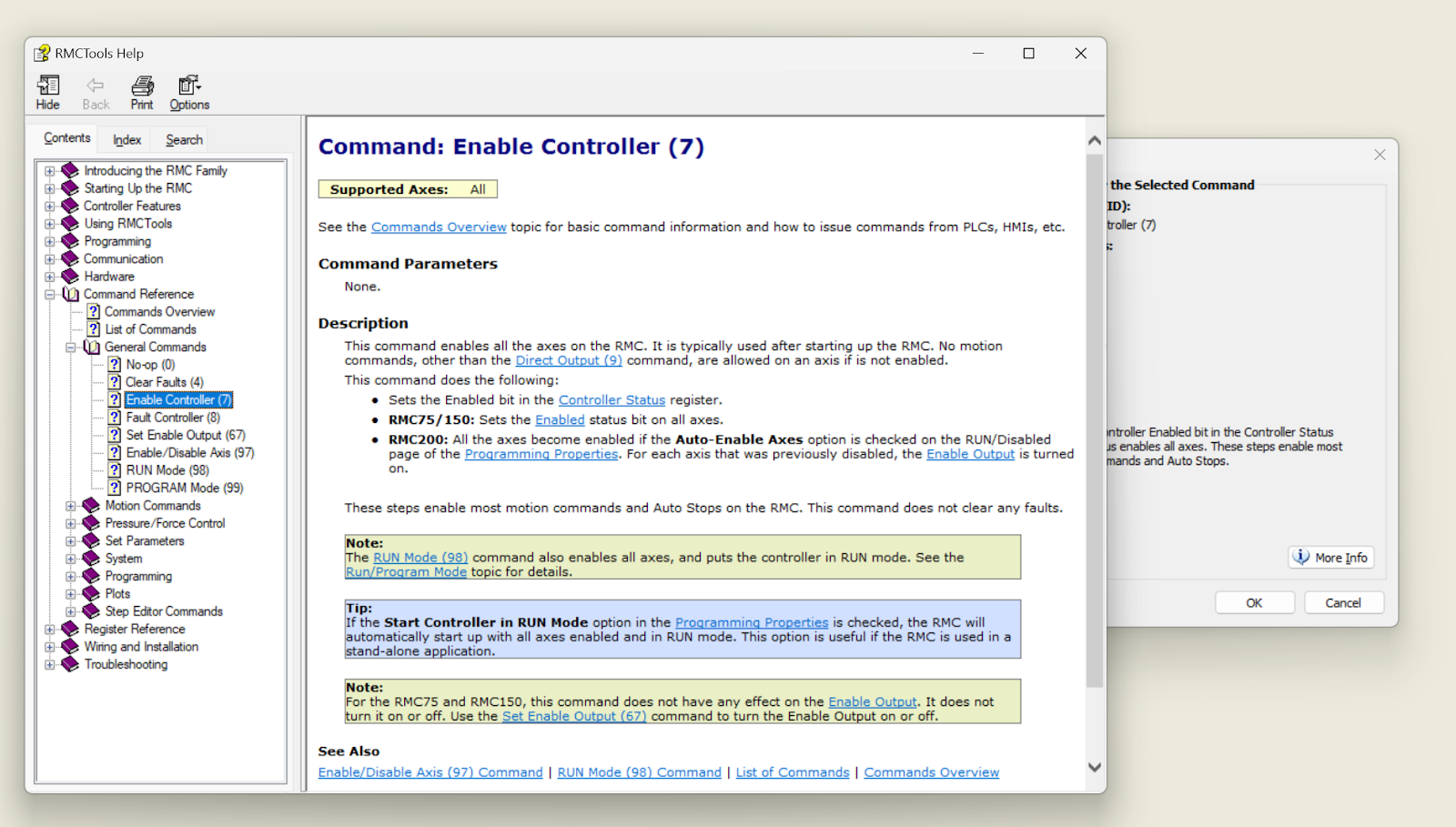Click the help pane scroll down arrow
The width and height of the screenshot is (1456, 827).
click(1095, 768)
